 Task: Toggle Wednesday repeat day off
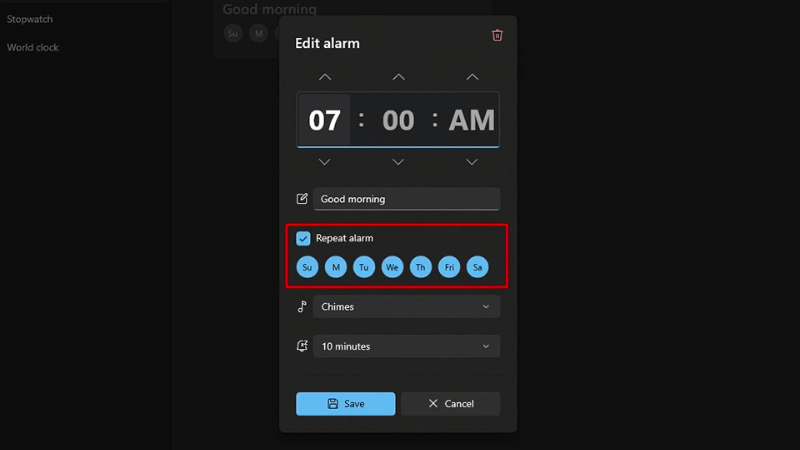392,267
